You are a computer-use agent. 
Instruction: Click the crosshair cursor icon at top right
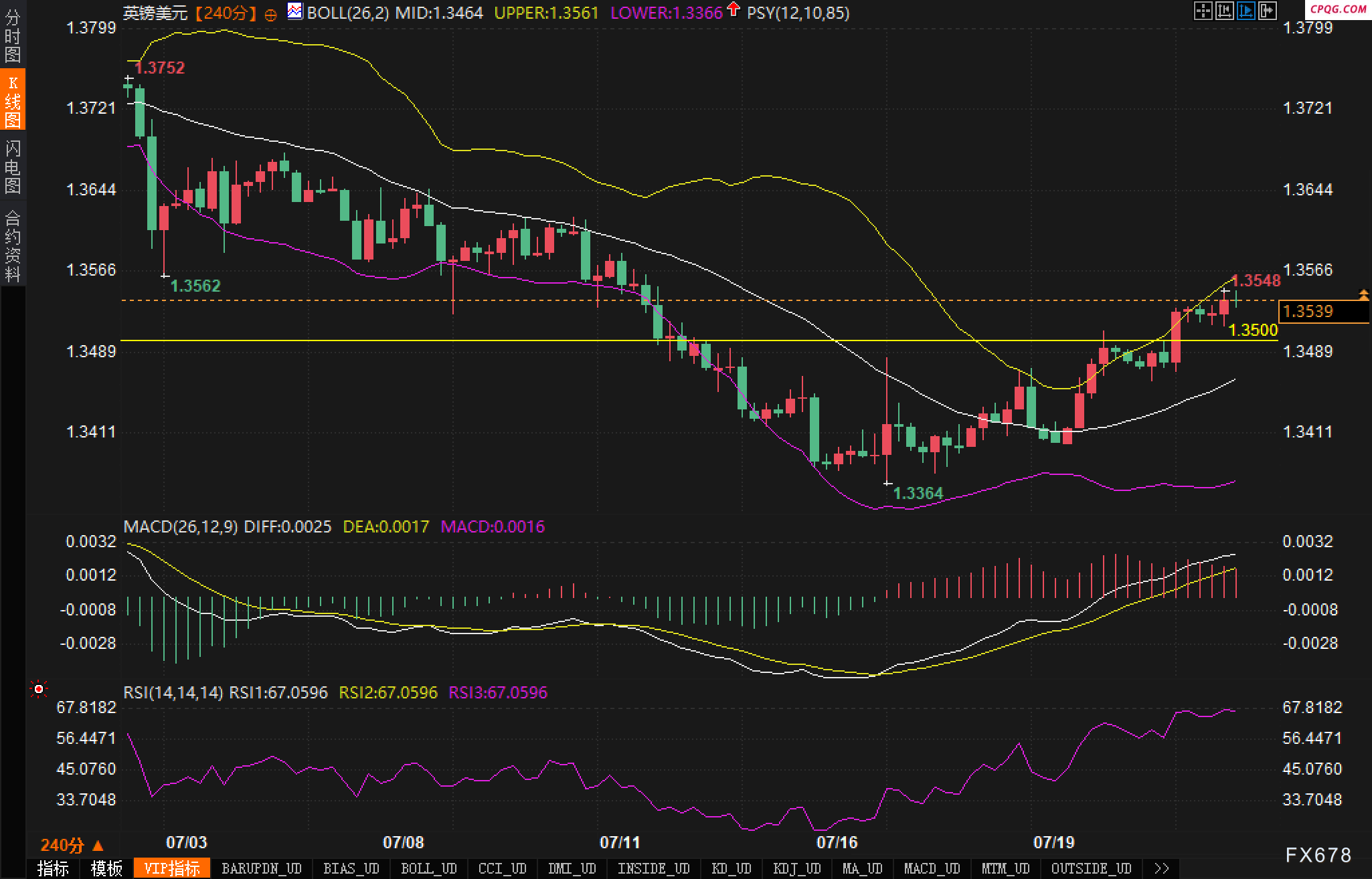tap(1203, 11)
